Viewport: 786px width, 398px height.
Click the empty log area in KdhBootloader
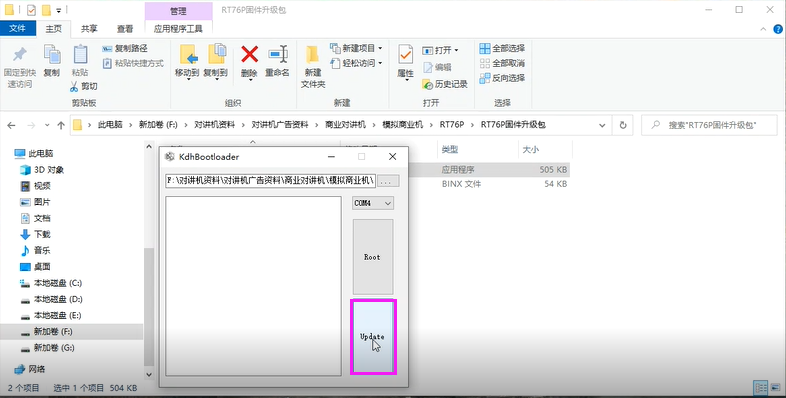click(254, 286)
